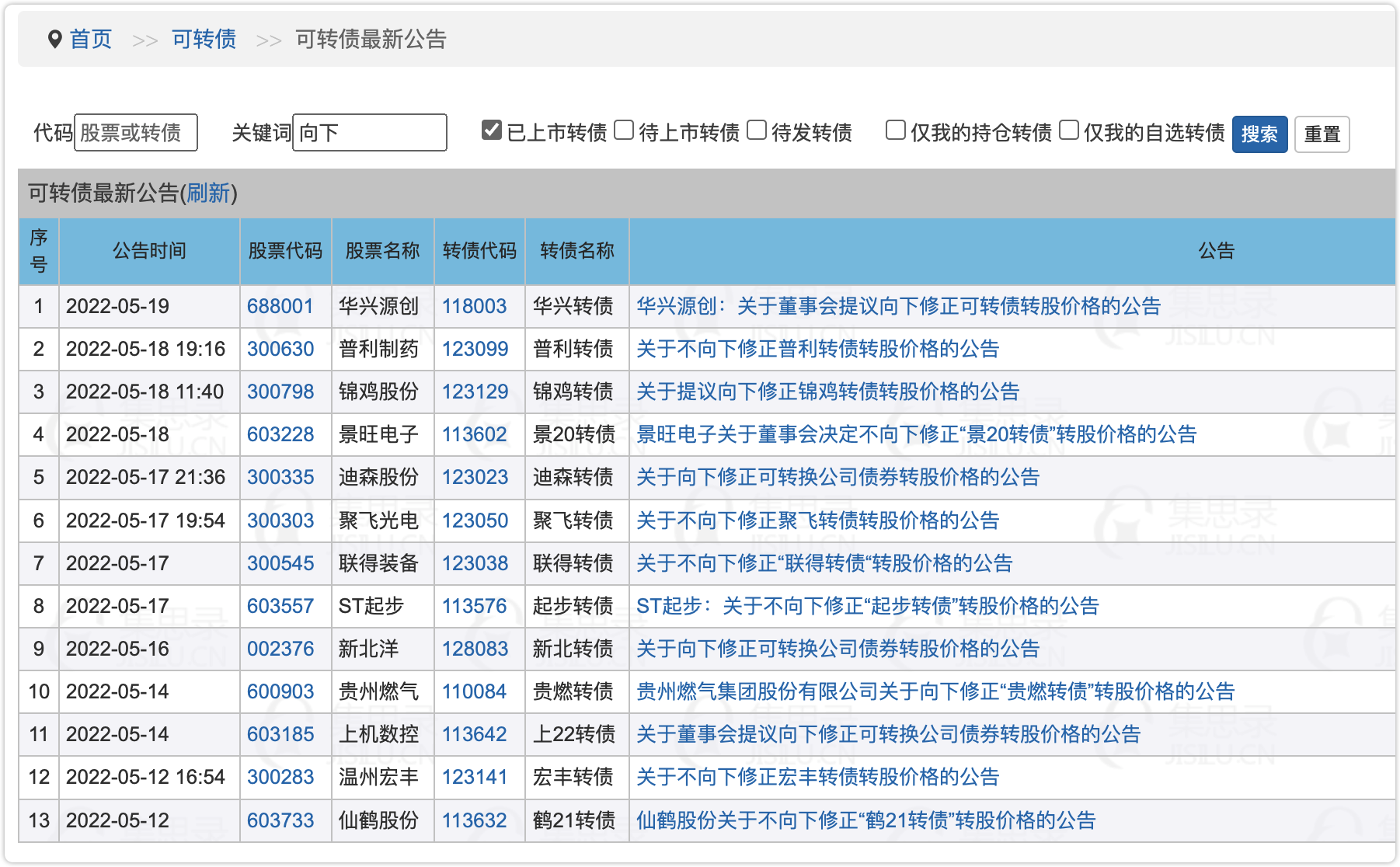Select stock code 603733 link
1400x867 pixels.
tap(280, 820)
